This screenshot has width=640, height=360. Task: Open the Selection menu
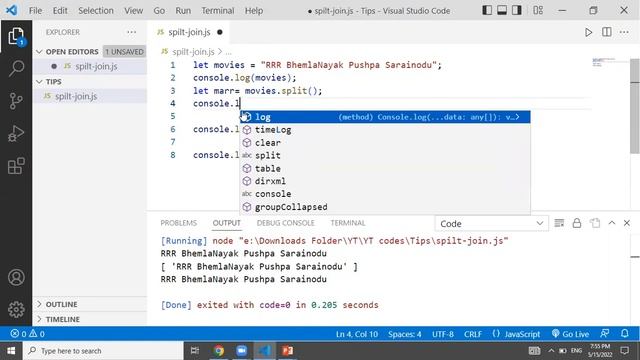[96, 11]
